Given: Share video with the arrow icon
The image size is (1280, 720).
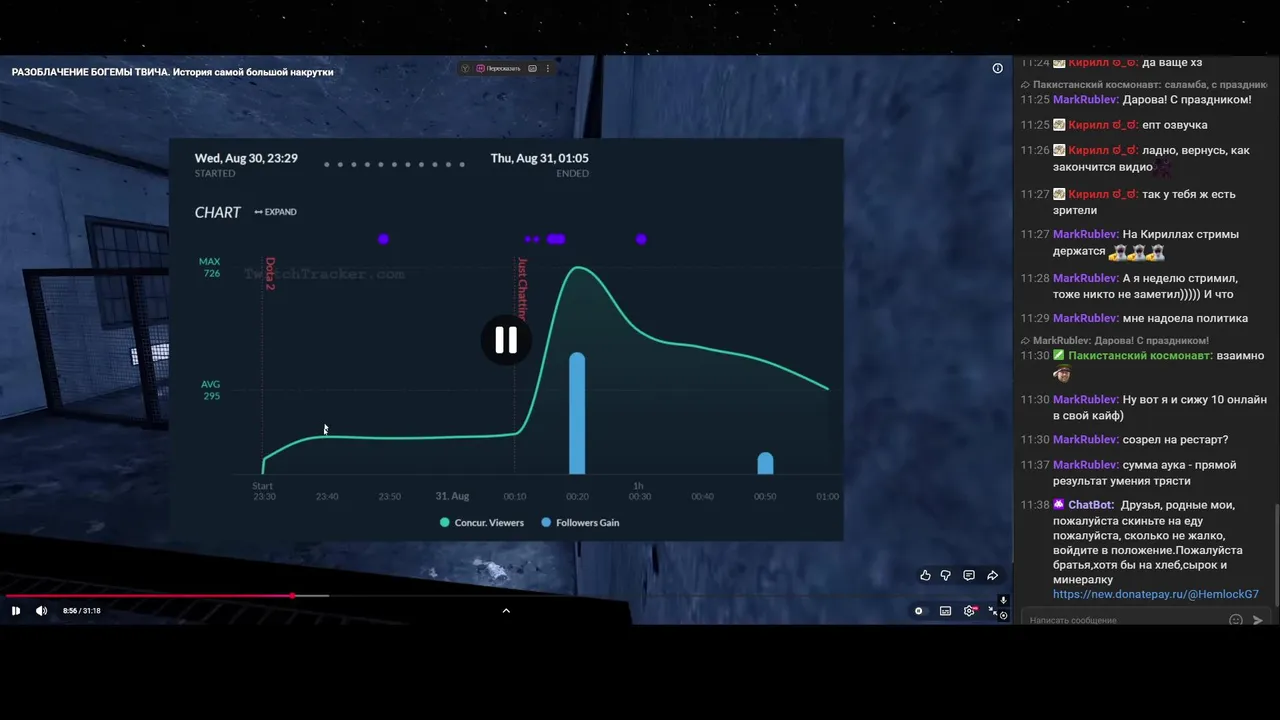Looking at the screenshot, I should [992, 576].
